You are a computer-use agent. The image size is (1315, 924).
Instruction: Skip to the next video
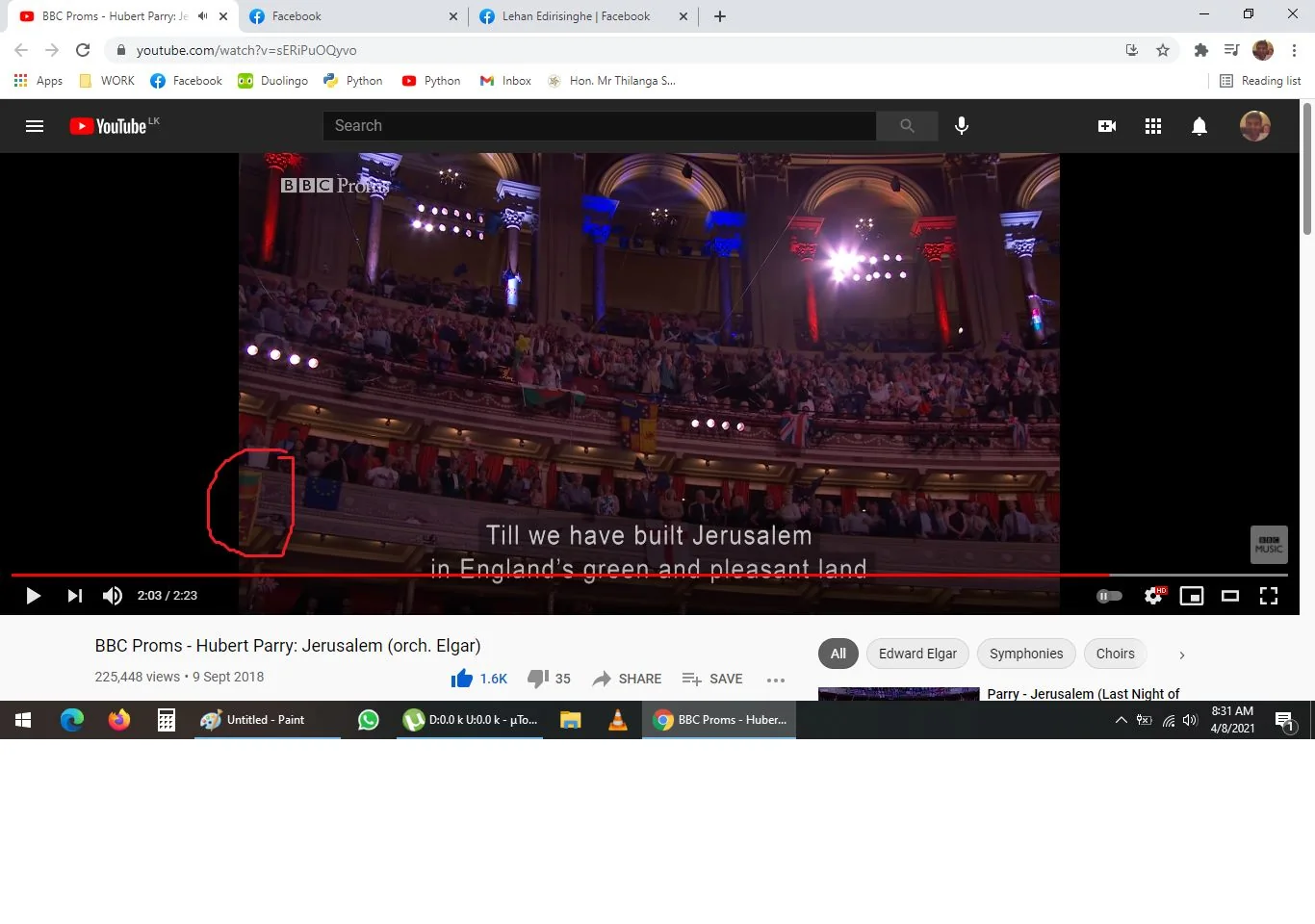(x=74, y=596)
